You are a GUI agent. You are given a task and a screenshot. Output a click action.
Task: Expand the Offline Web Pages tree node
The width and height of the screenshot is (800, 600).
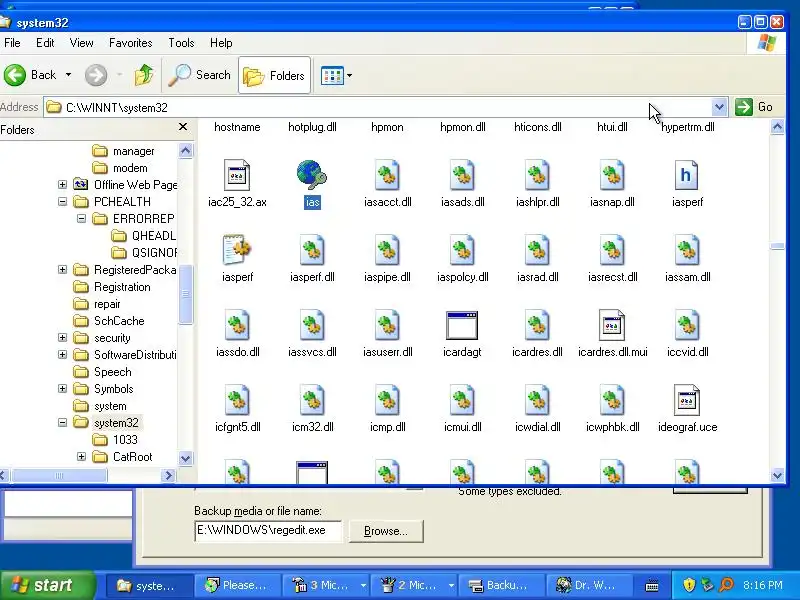tap(62, 185)
